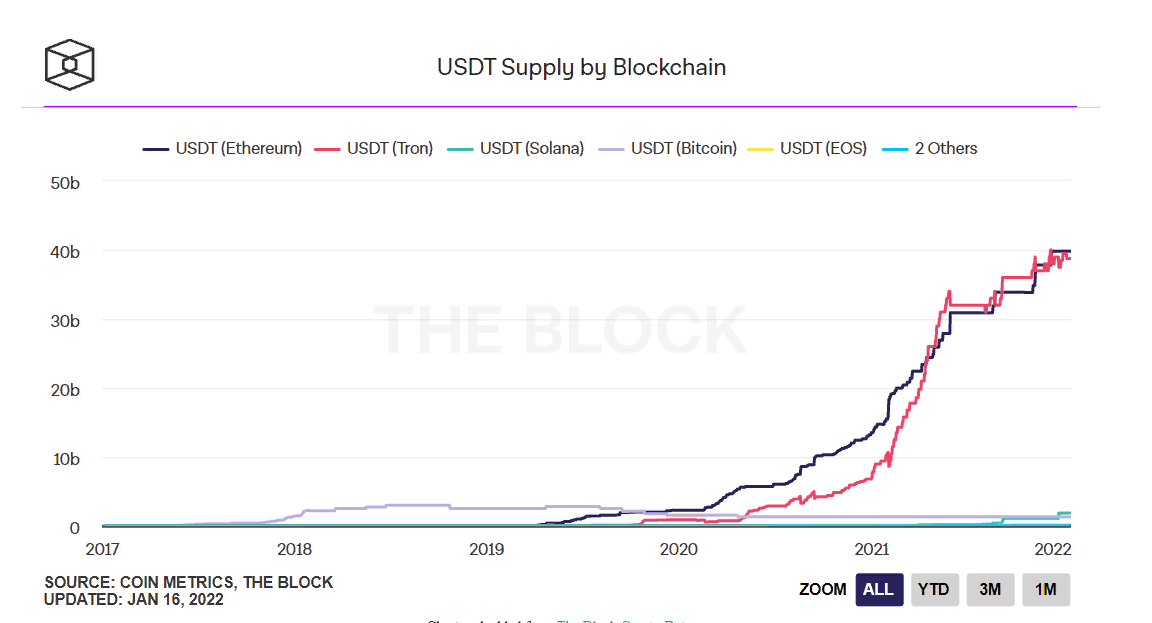
Task: Click the dark navy Ethereum legend swatch
Action: [156, 149]
